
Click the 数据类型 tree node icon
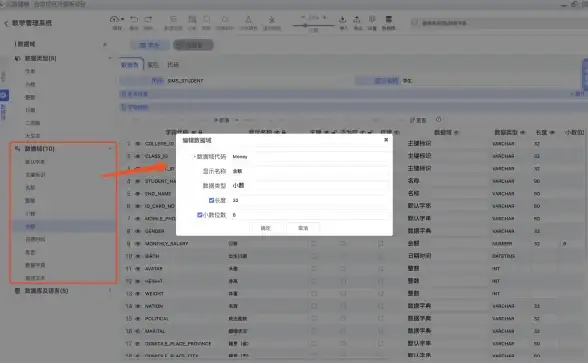(x=18, y=58)
